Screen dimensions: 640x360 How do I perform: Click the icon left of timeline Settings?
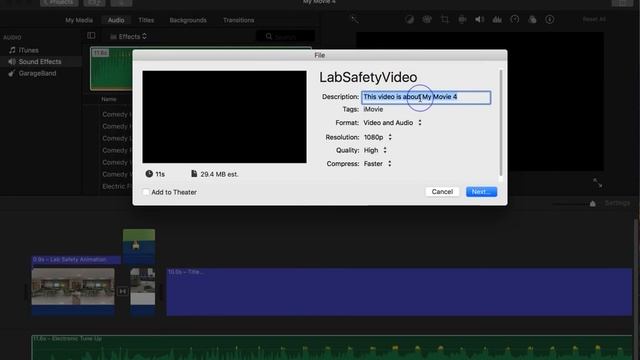[593, 203]
